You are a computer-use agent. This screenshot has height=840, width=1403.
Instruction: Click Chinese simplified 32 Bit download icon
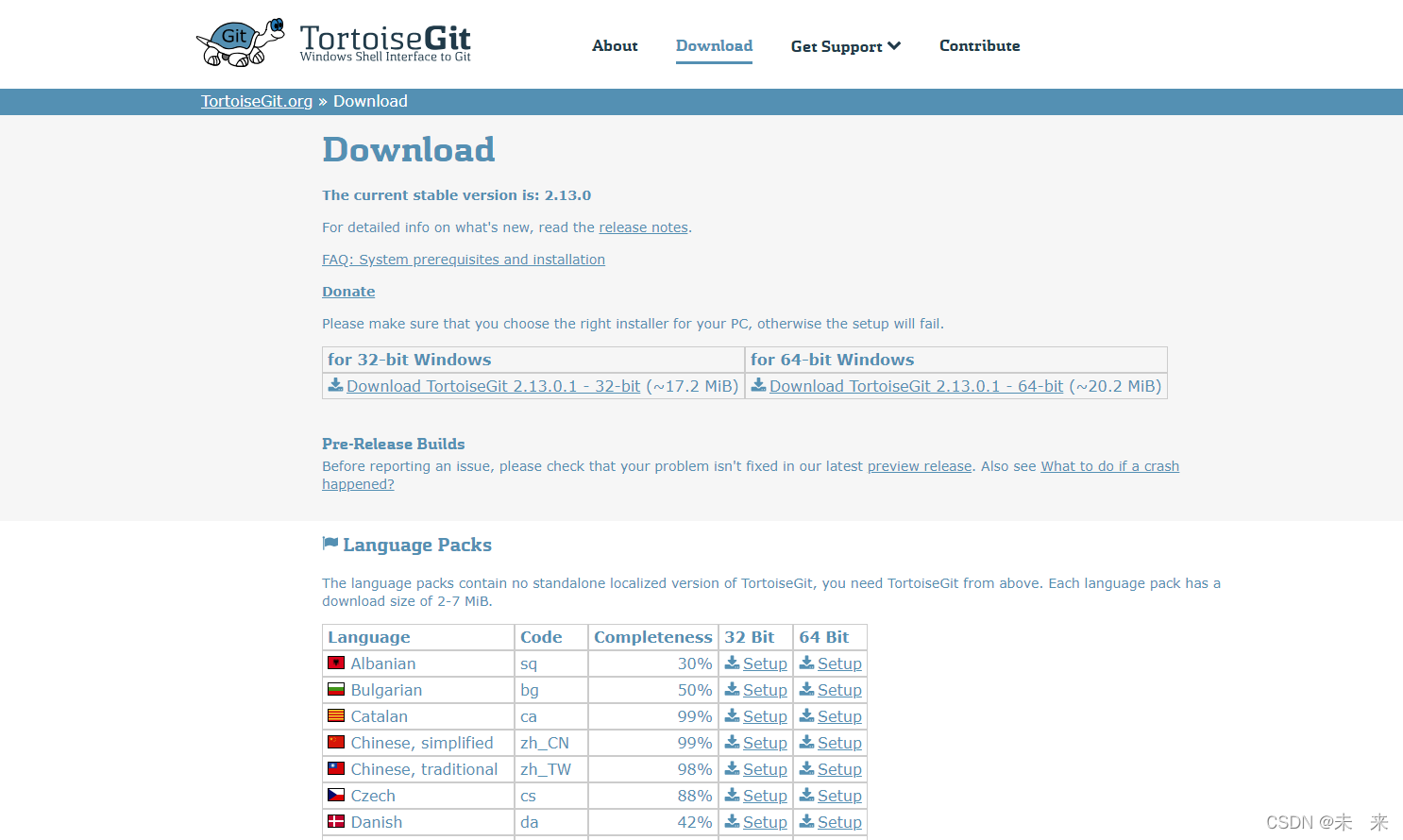pyautogui.click(x=732, y=742)
